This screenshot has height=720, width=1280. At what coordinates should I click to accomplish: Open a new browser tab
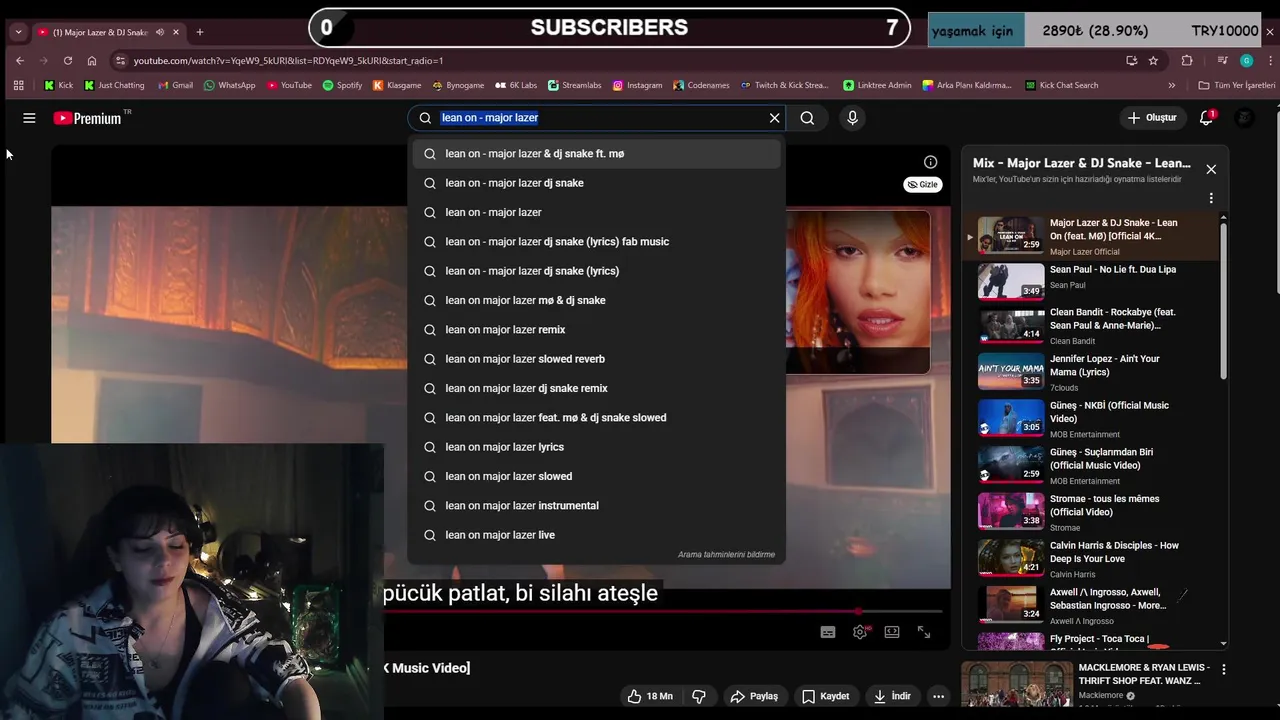pyautogui.click(x=199, y=32)
